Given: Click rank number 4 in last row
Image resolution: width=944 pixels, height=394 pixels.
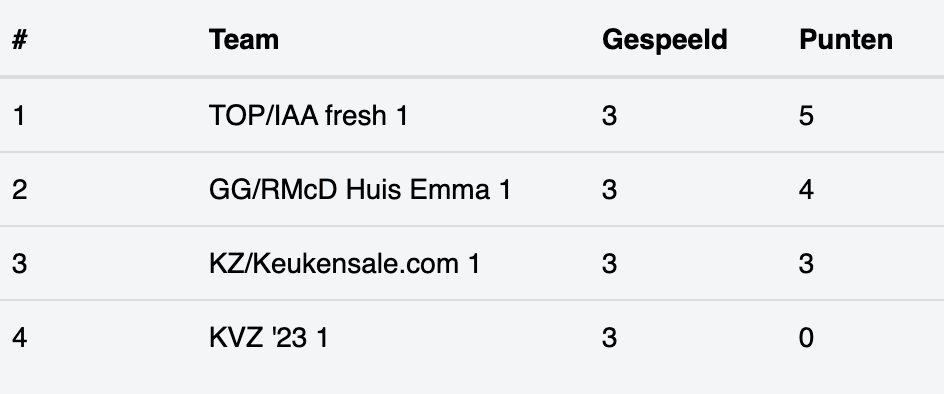Looking at the screenshot, I should coord(19,337).
